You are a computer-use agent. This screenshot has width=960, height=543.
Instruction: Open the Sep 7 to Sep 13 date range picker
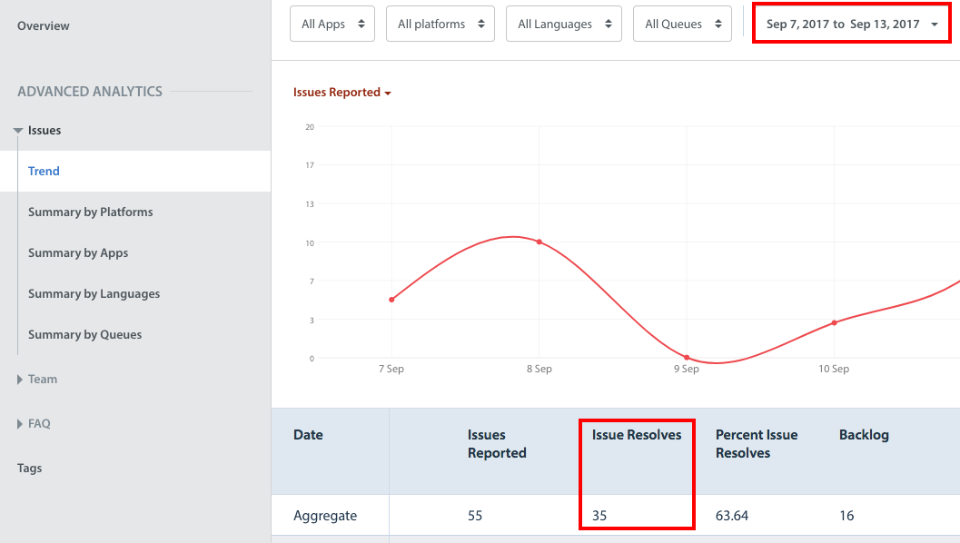pos(852,24)
